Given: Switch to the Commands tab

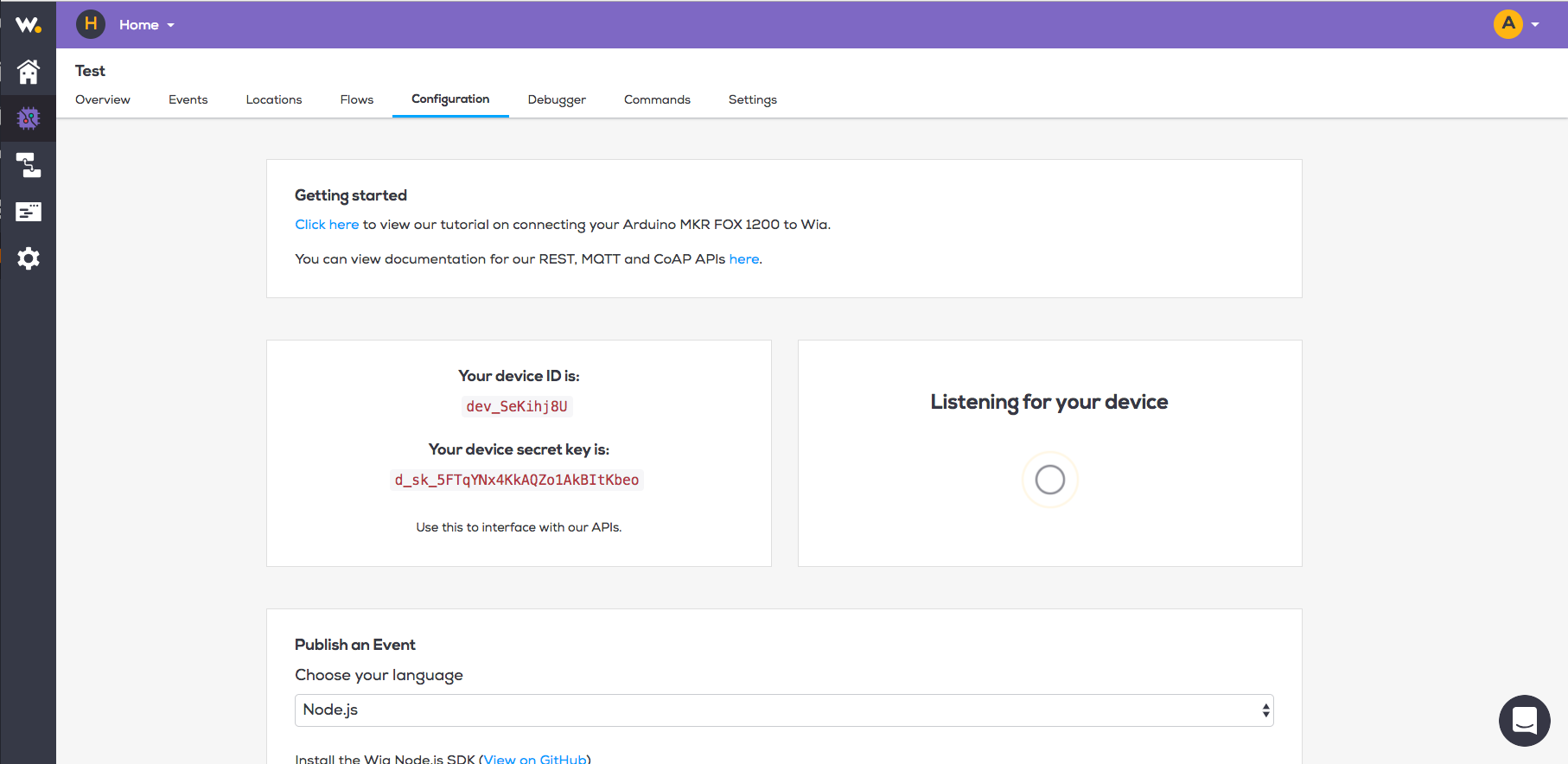Looking at the screenshot, I should coord(657,99).
